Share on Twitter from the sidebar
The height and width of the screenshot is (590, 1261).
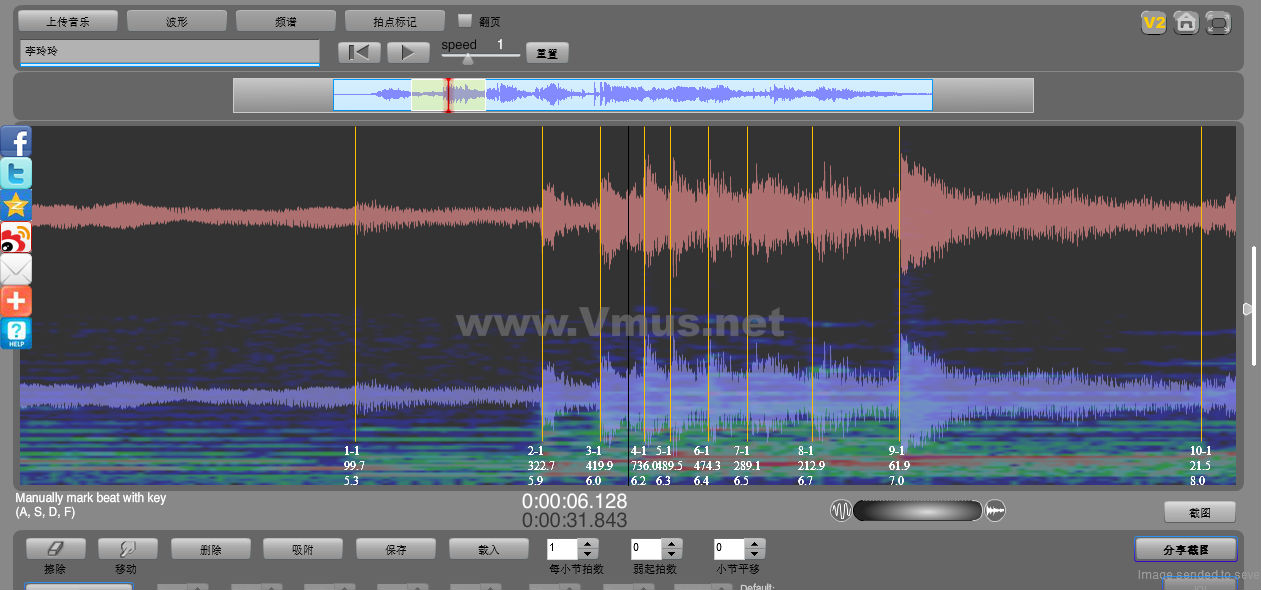point(16,173)
